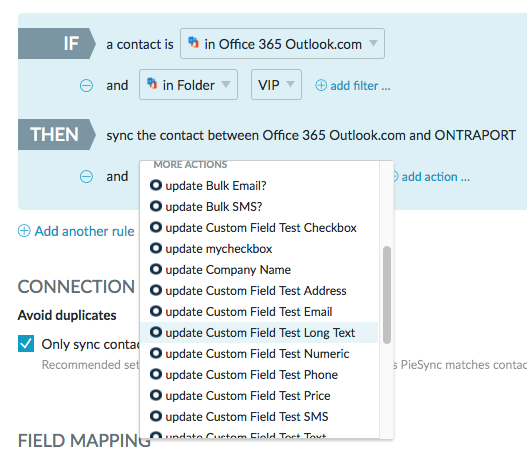
Task: Select highlighted 'update Custom Field Test Long Text'
Action: point(259,333)
